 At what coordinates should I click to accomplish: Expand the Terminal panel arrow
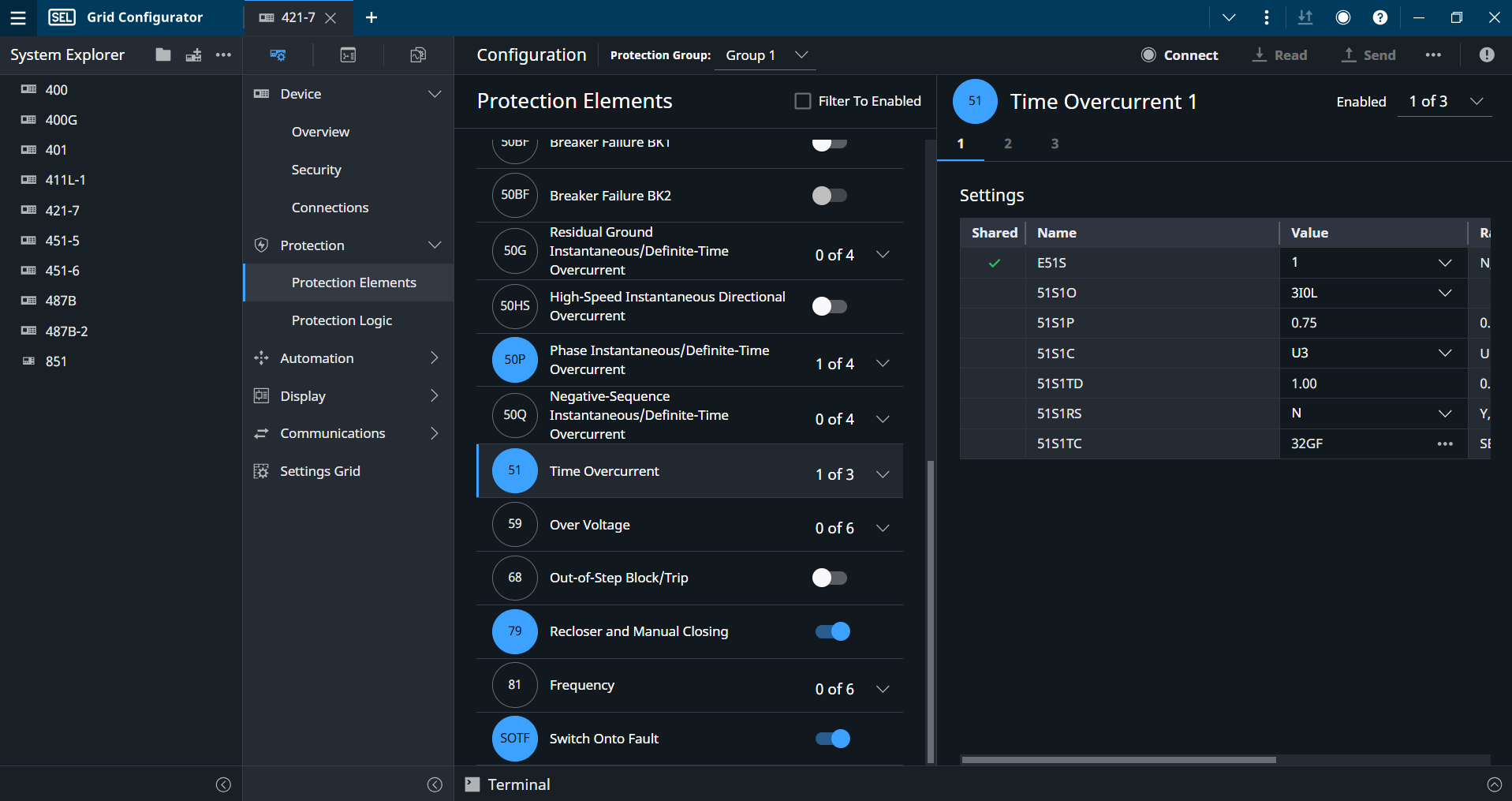coord(1495,784)
